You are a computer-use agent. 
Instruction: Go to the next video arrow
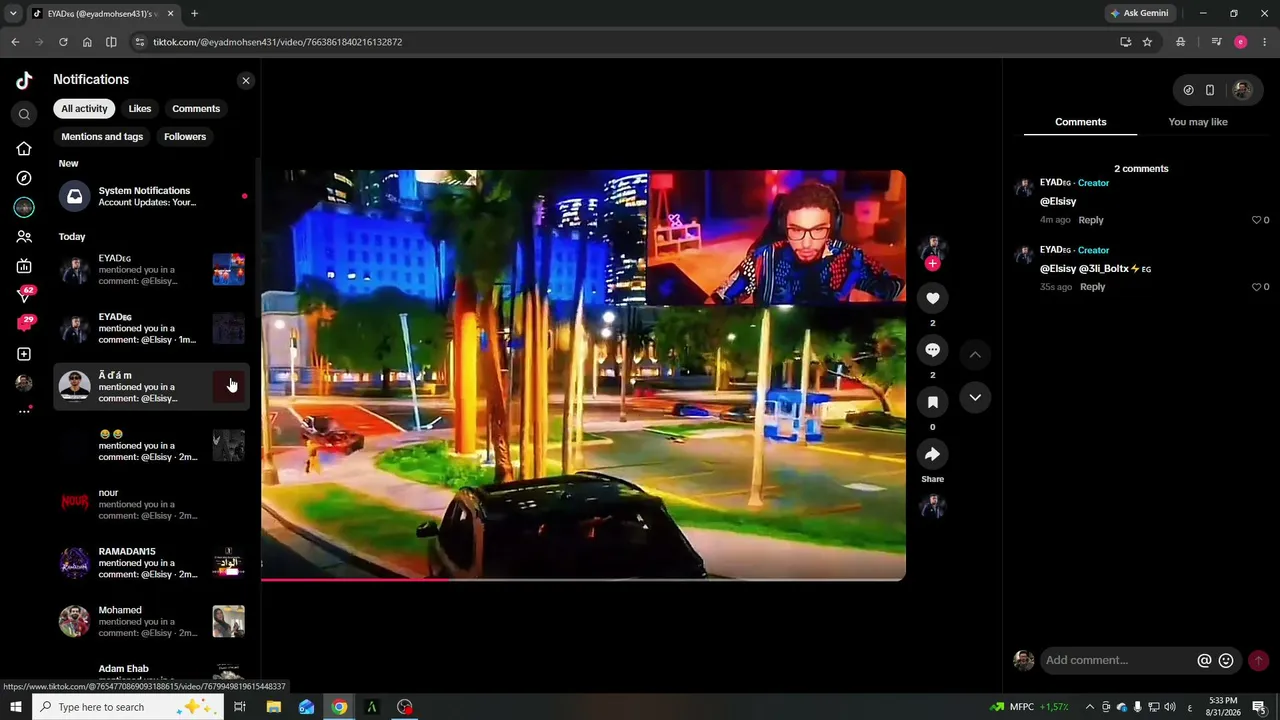(x=975, y=397)
